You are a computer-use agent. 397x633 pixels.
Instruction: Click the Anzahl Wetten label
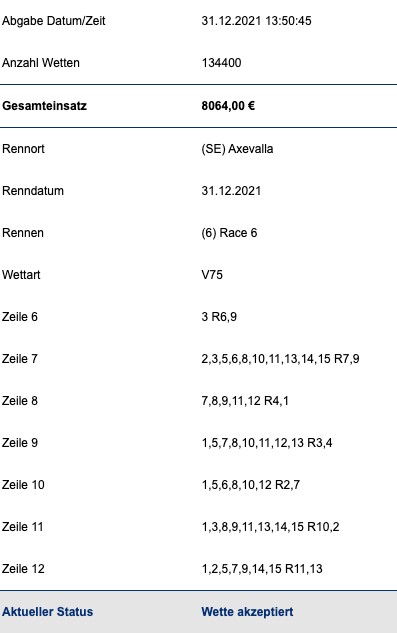(x=41, y=63)
